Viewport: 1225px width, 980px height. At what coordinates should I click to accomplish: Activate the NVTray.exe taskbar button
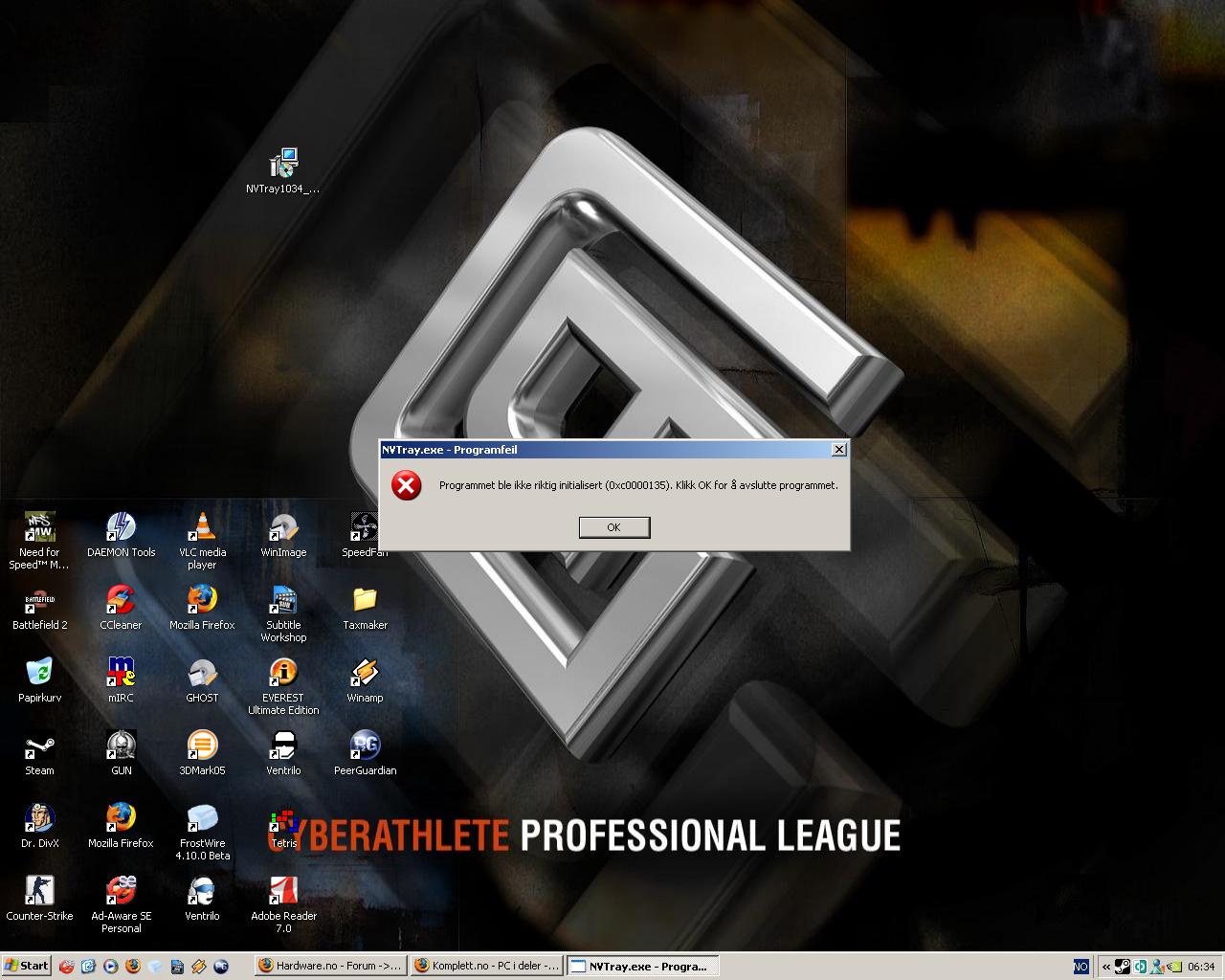[x=643, y=966]
